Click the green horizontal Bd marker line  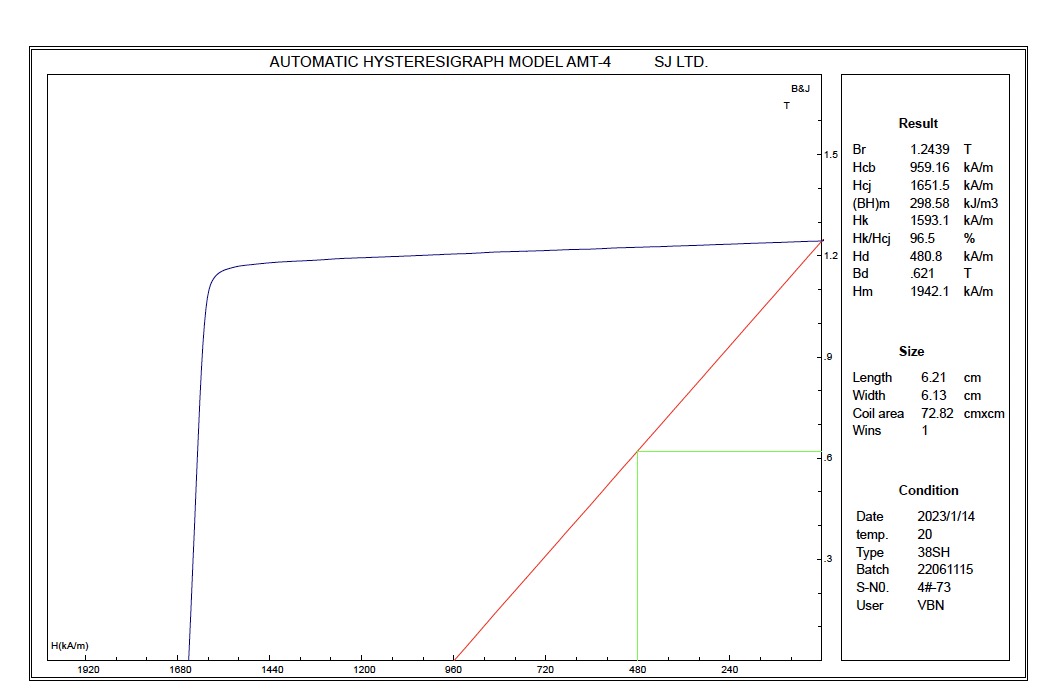pos(729,452)
